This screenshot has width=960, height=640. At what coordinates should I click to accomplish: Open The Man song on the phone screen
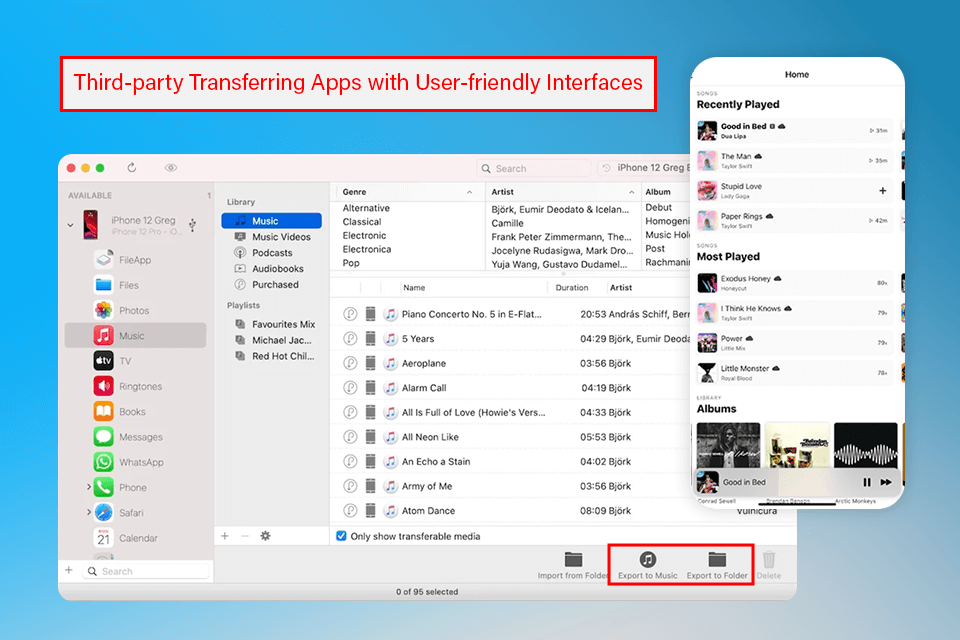[x=795, y=160]
